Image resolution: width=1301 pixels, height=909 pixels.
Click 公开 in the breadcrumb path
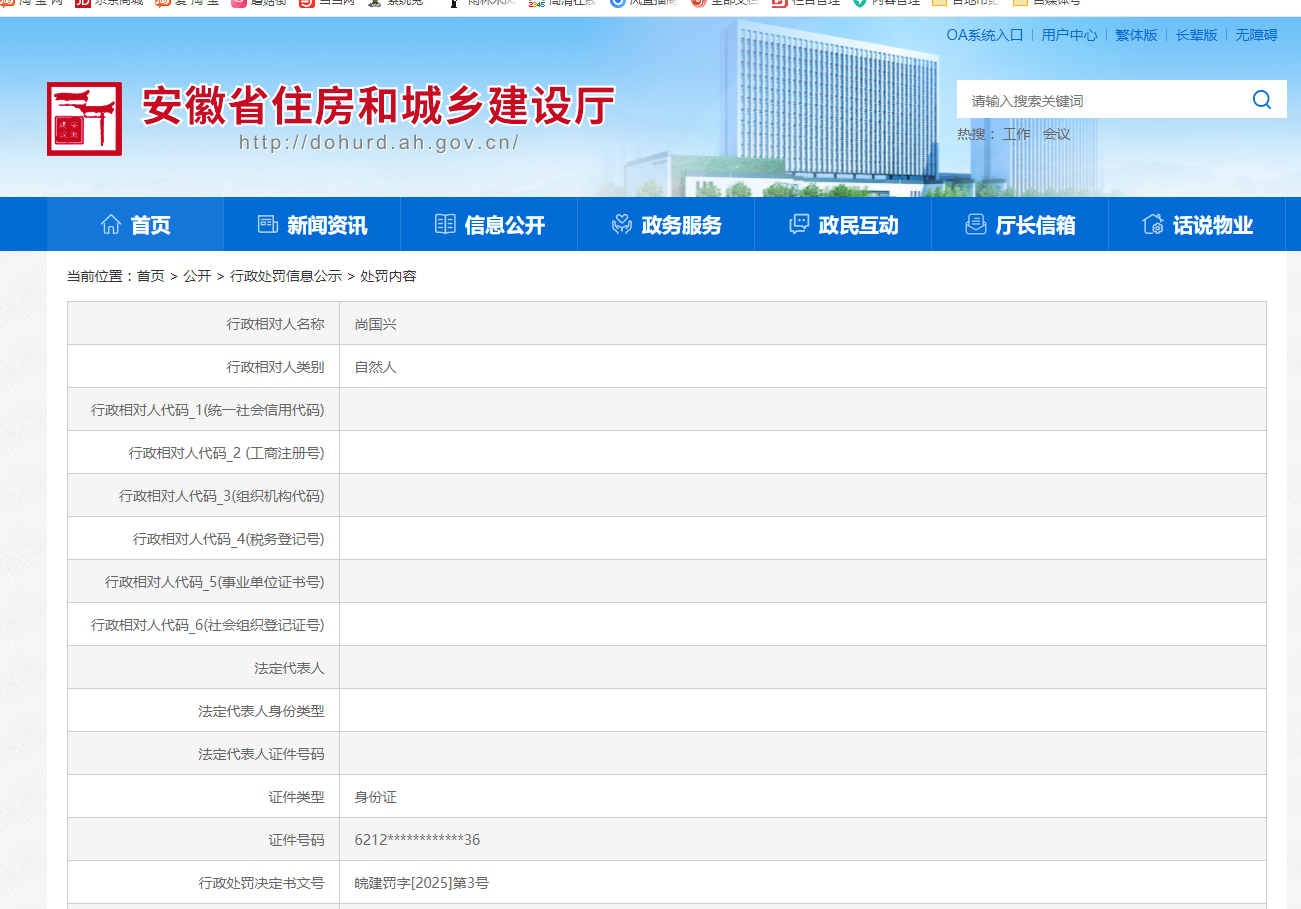(197, 276)
